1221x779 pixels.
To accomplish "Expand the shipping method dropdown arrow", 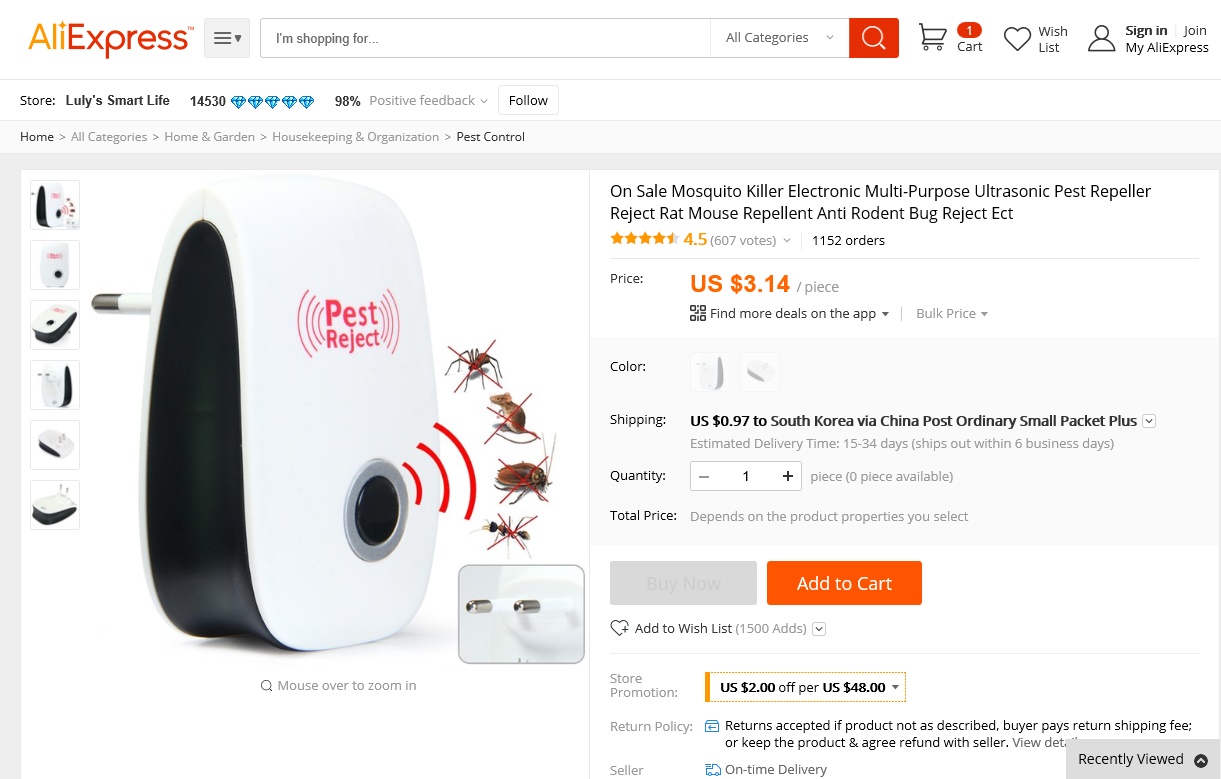I will coord(1149,421).
